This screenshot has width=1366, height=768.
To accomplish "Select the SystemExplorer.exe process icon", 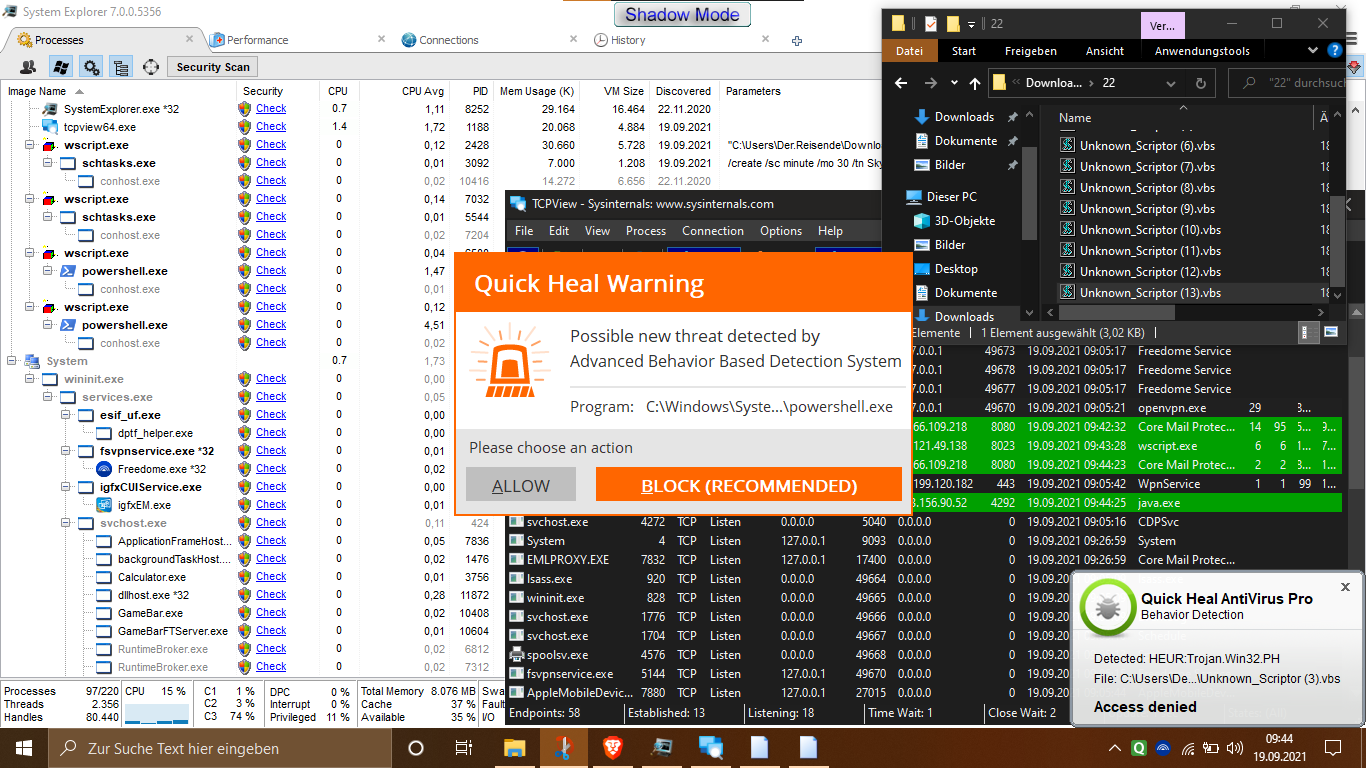I will point(51,109).
